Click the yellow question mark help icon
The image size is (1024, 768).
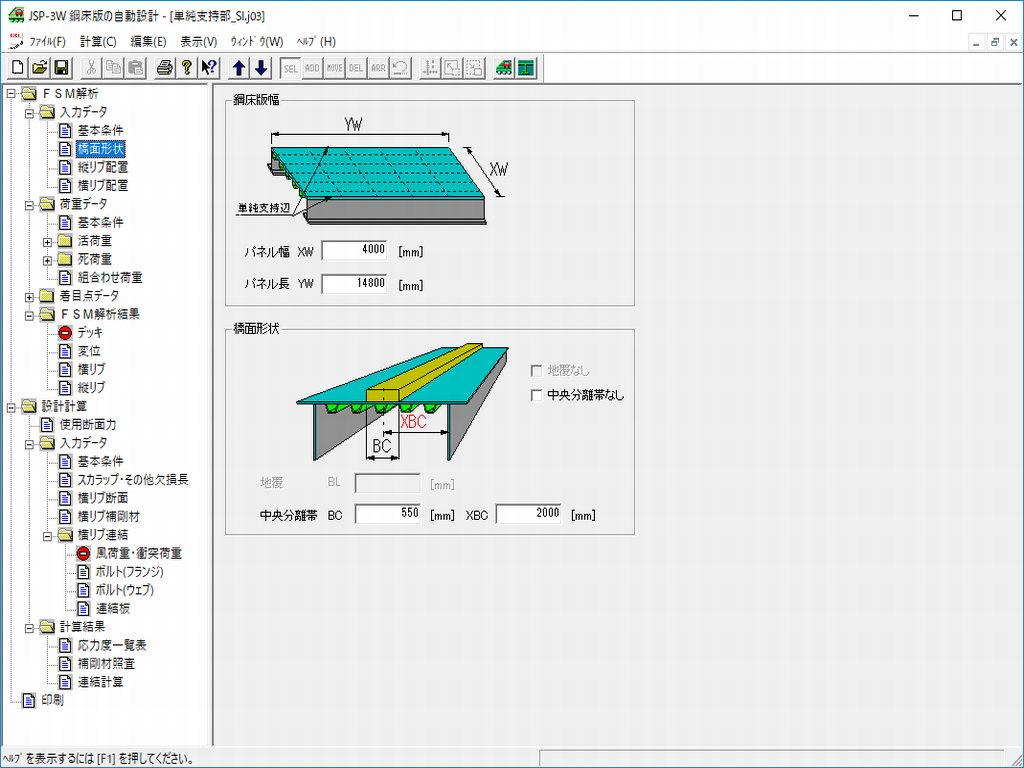tap(186, 68)
